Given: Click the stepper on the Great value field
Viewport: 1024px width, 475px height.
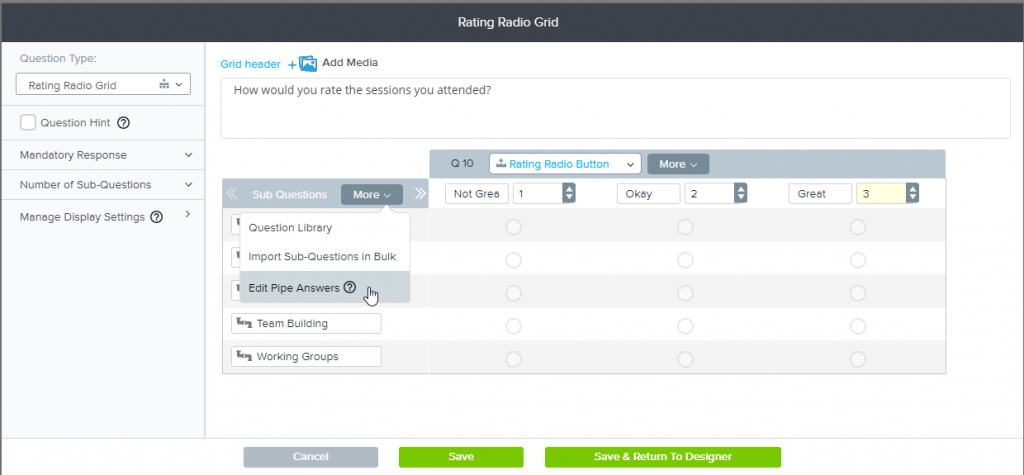Looking at the screenshot, I should pos(911,194).
